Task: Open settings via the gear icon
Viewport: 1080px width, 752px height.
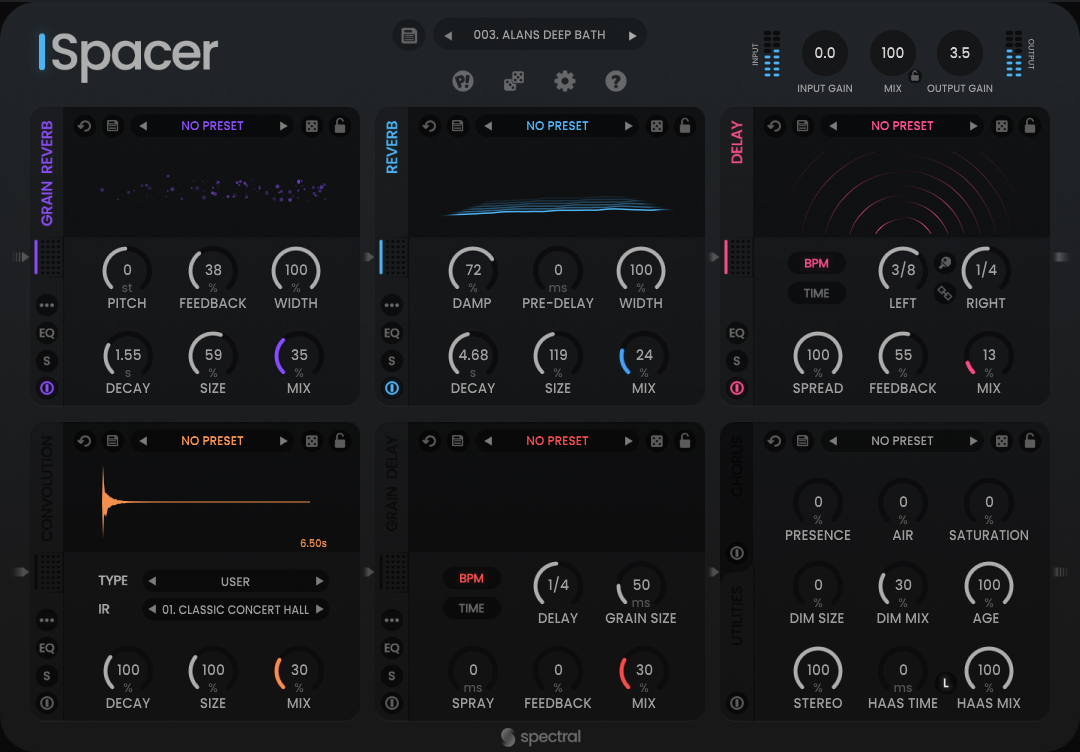Action: 565,81
